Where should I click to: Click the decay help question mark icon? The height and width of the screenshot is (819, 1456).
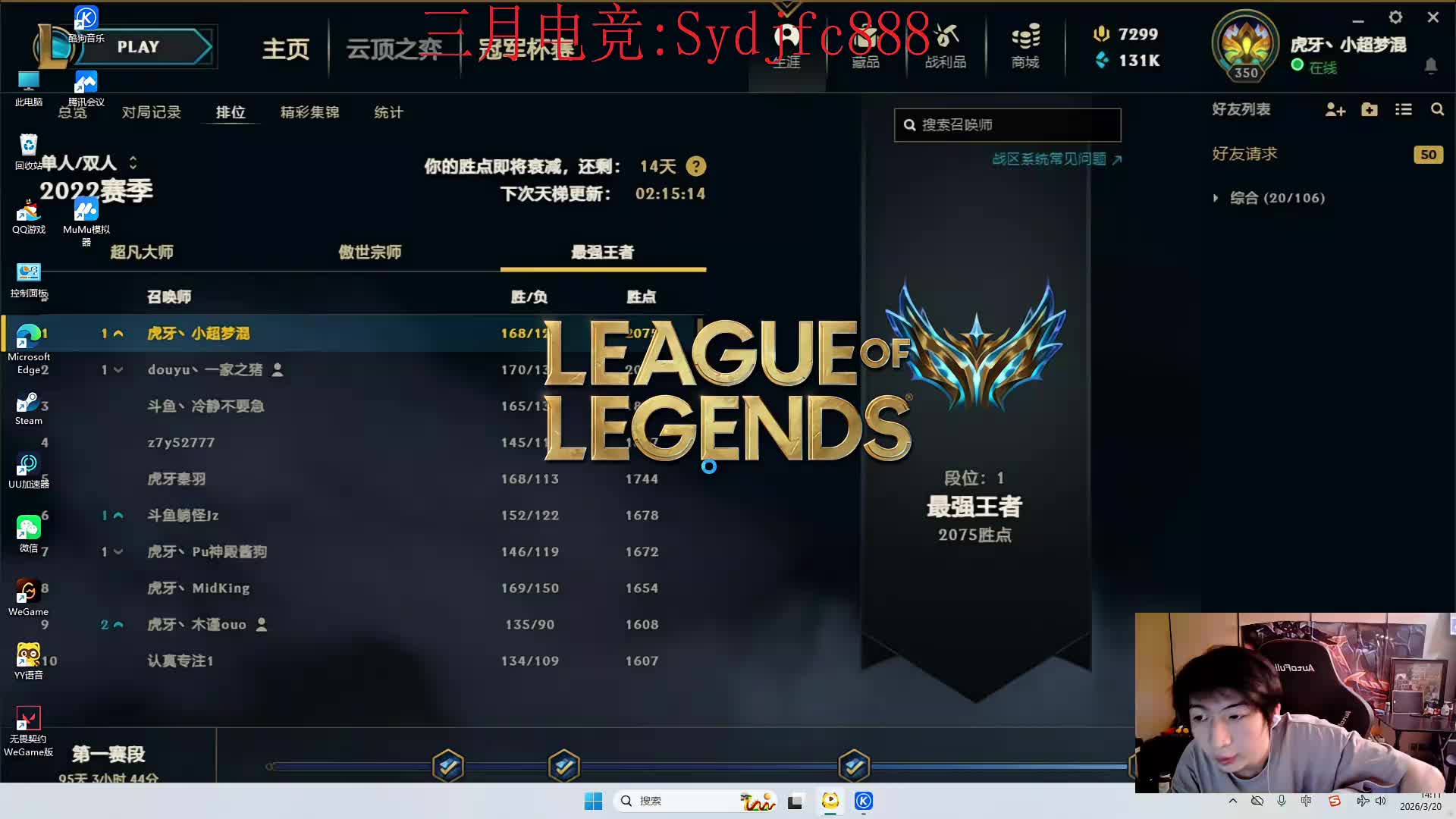[x=695, y=166]
